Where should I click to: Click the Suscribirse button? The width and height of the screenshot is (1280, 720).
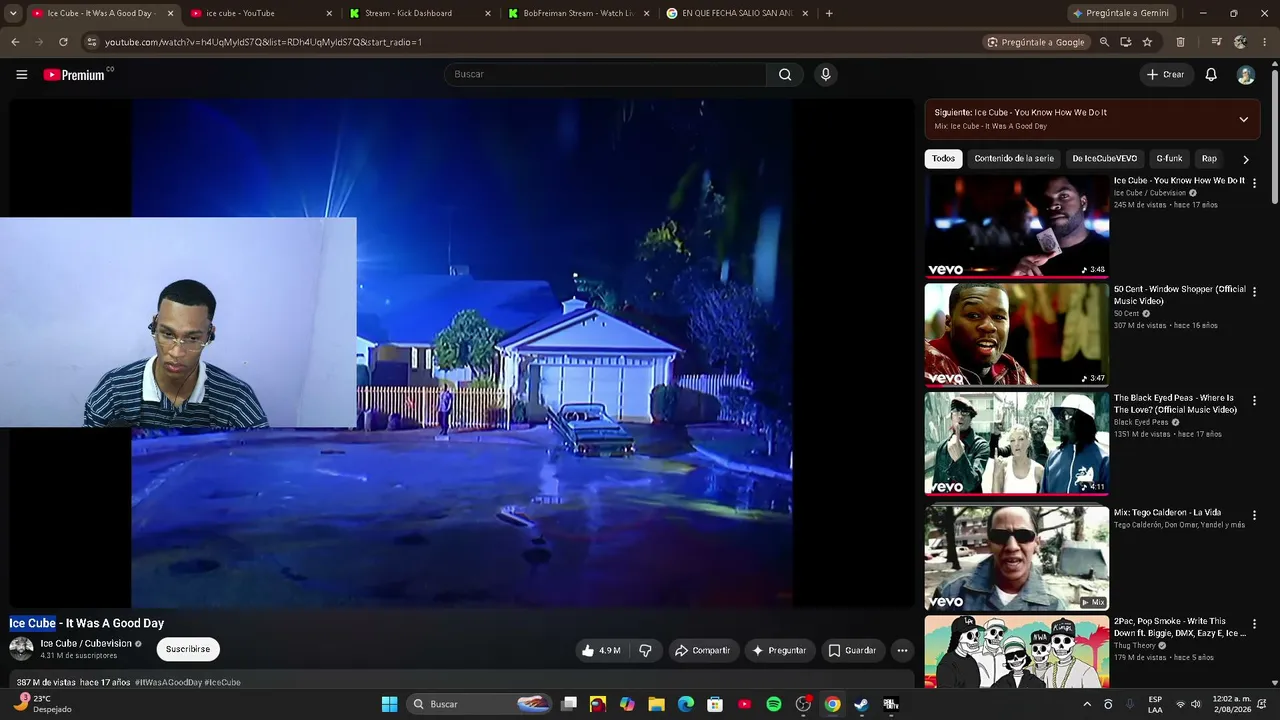point(188,649)
